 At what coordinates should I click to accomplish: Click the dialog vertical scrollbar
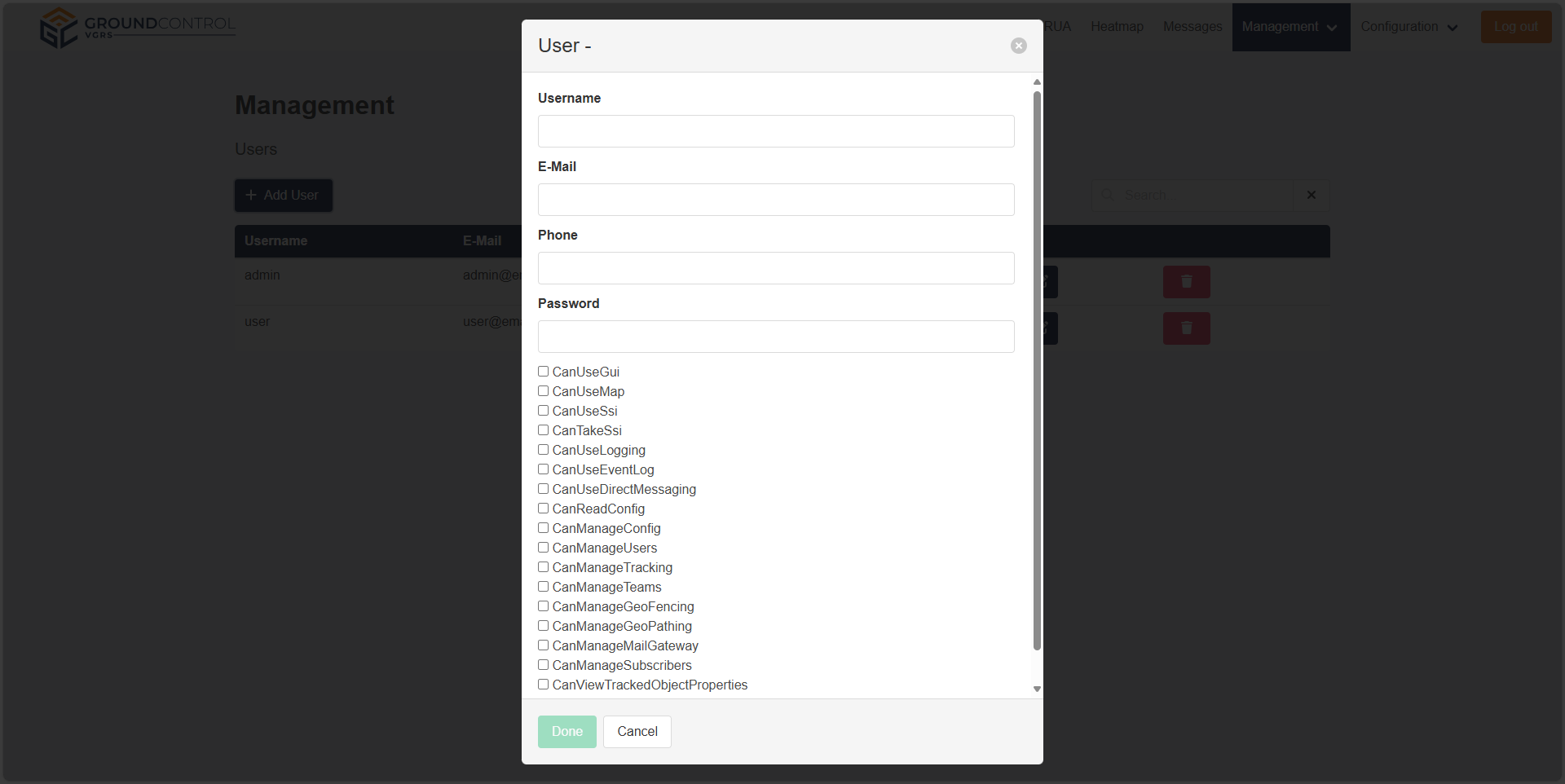pos(1037,367)
